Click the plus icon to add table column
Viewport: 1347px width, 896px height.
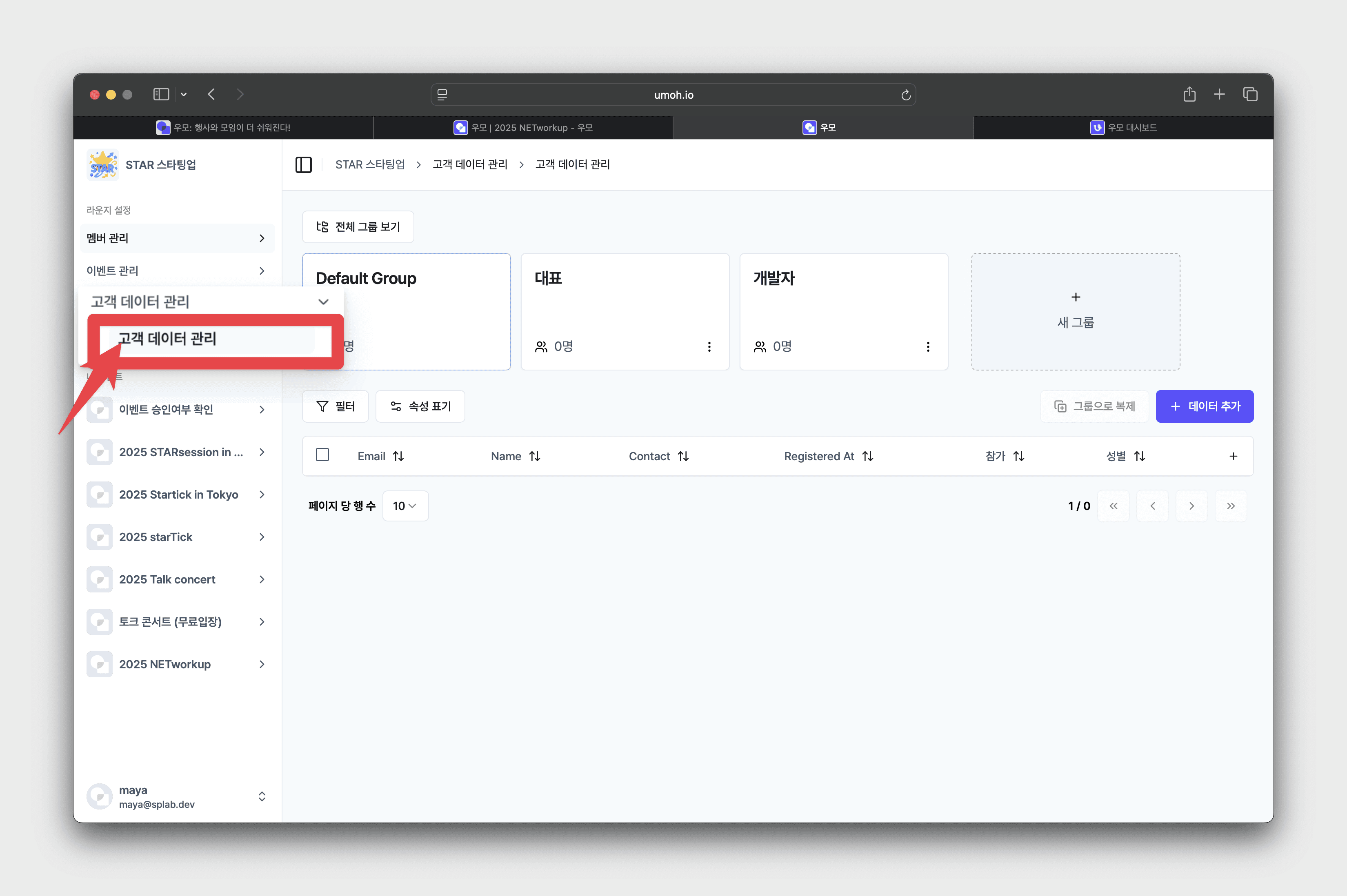[x=1233, y=456]
